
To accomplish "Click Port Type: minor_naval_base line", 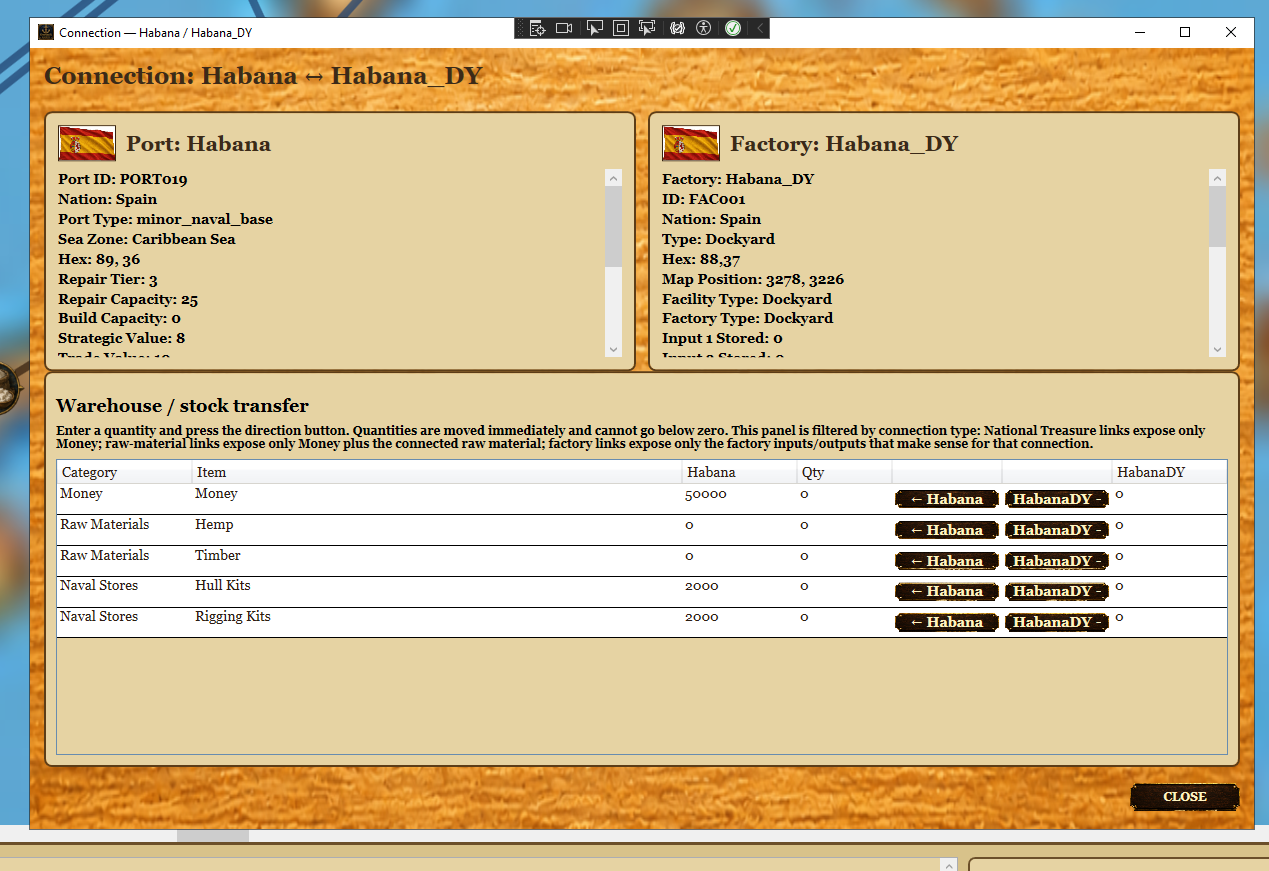I will 165,219.
